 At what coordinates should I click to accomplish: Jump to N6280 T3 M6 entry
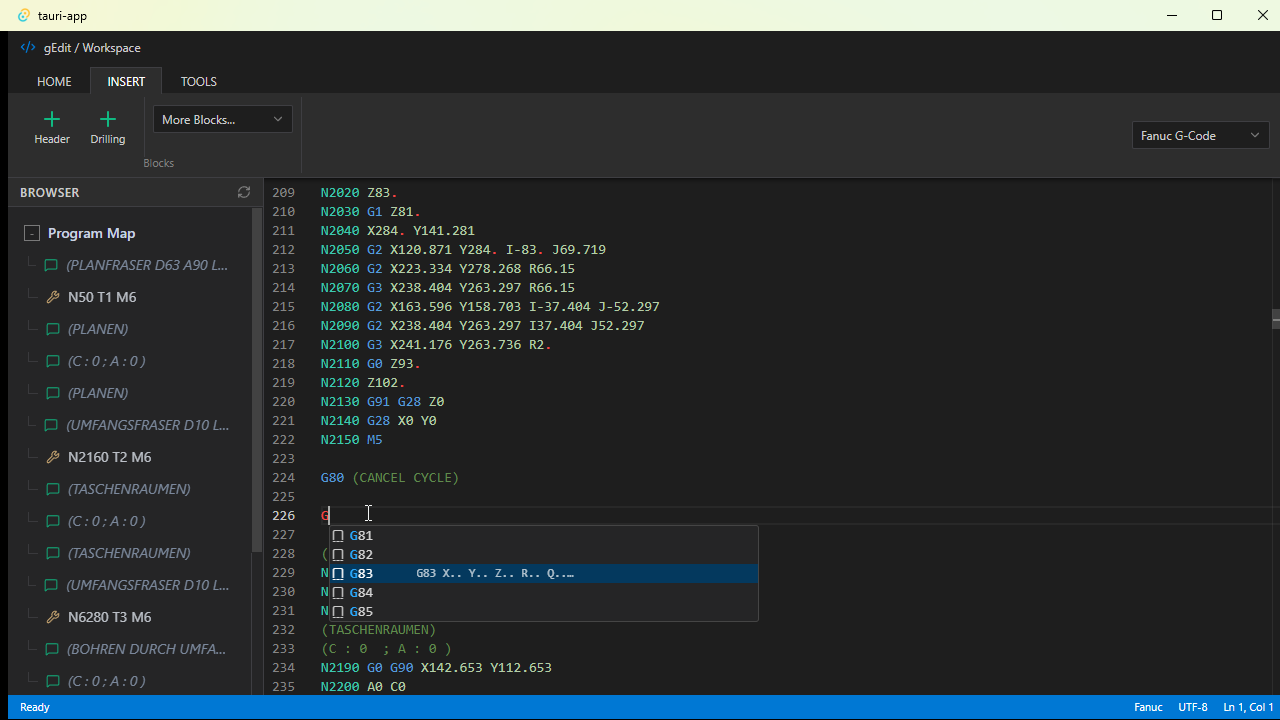[x=109, y=617]
